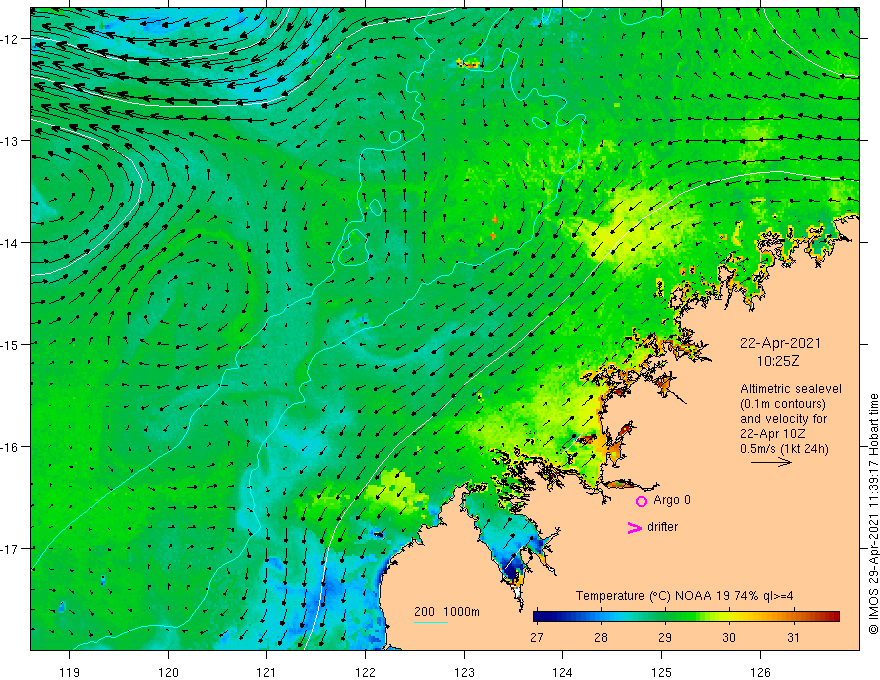This screenshot has width=880, height=680.
Task: Click the cyan 200 1000m contour legend line
Action: point(431,622)
